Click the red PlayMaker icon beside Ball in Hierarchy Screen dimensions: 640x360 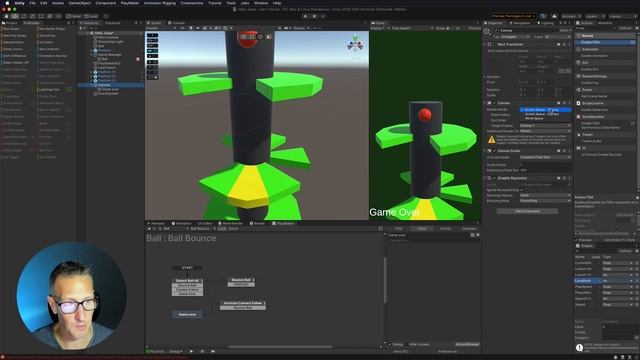click(x=138, y=59)
